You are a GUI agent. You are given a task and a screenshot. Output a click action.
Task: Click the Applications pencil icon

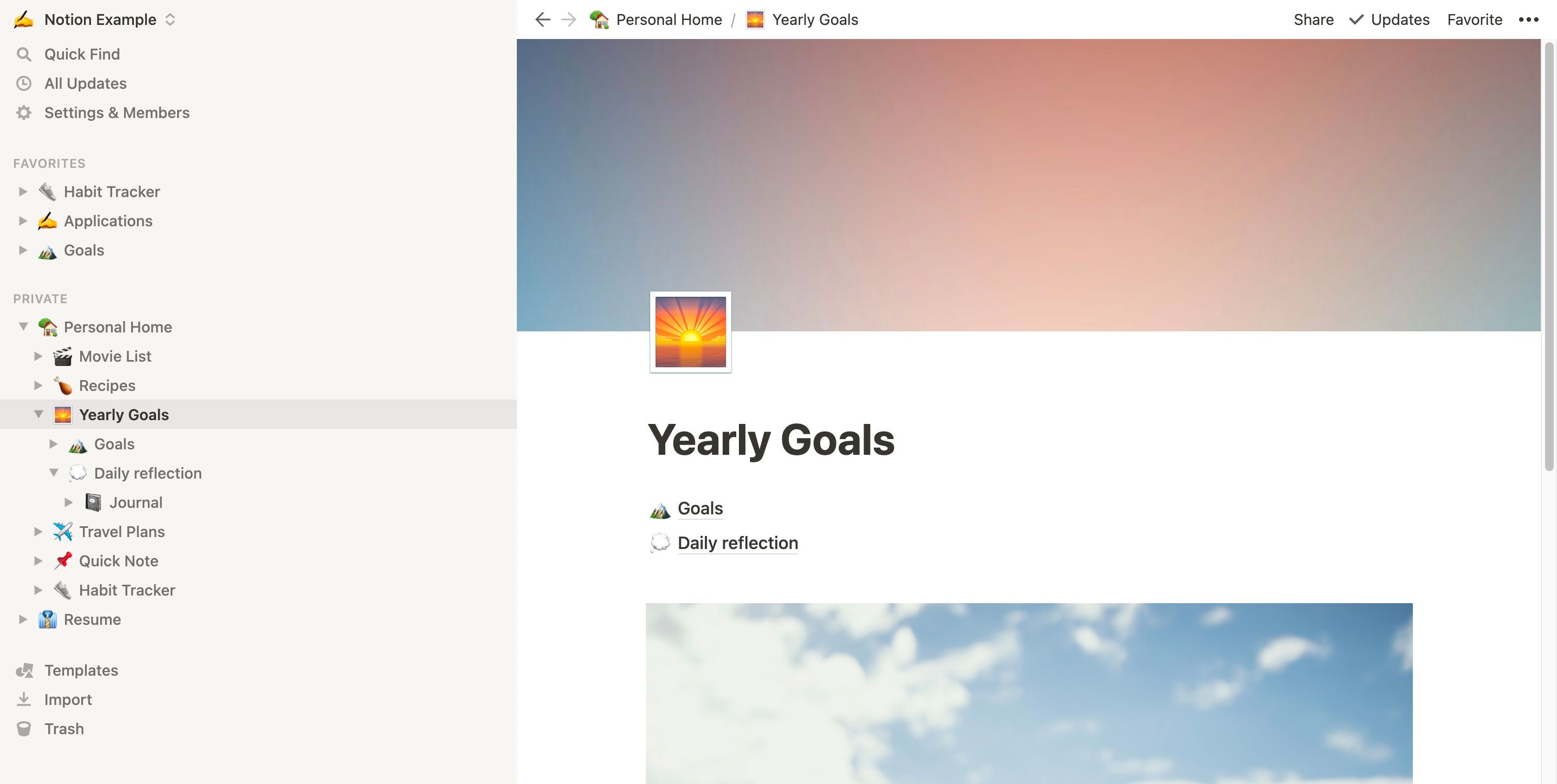(x=47, y=219)
